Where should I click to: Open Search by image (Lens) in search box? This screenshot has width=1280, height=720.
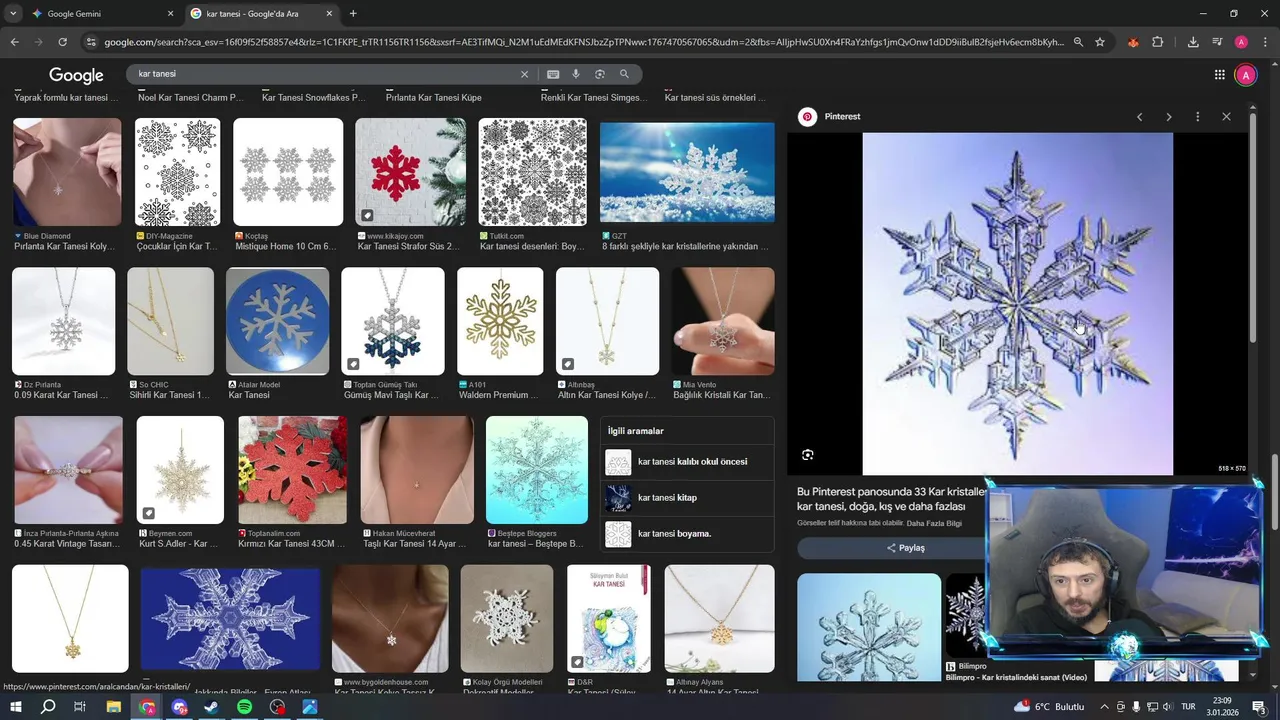[x=600, y=74]
